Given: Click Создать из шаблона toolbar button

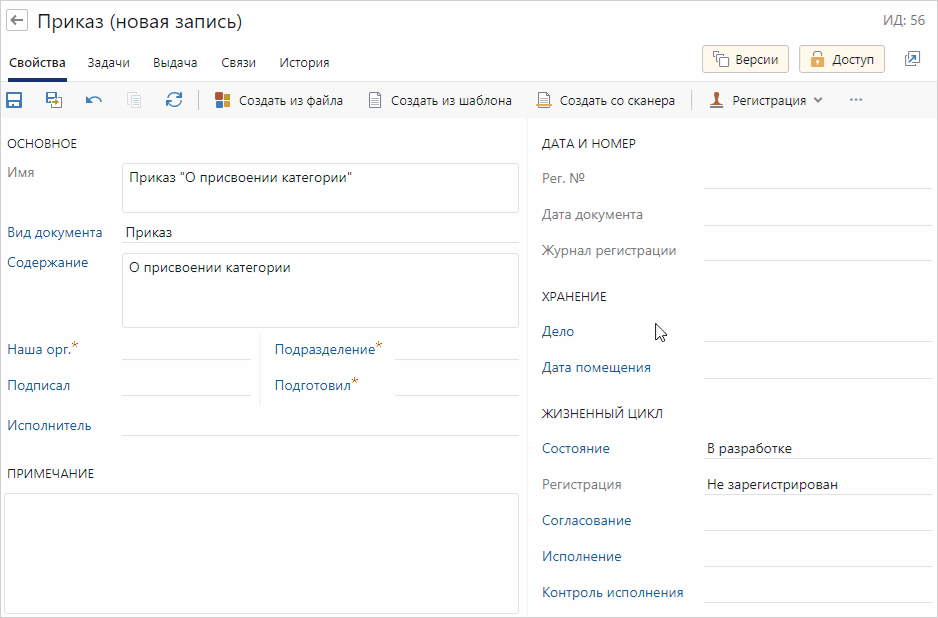Looking at the screenshot, I should pos(440,100).
